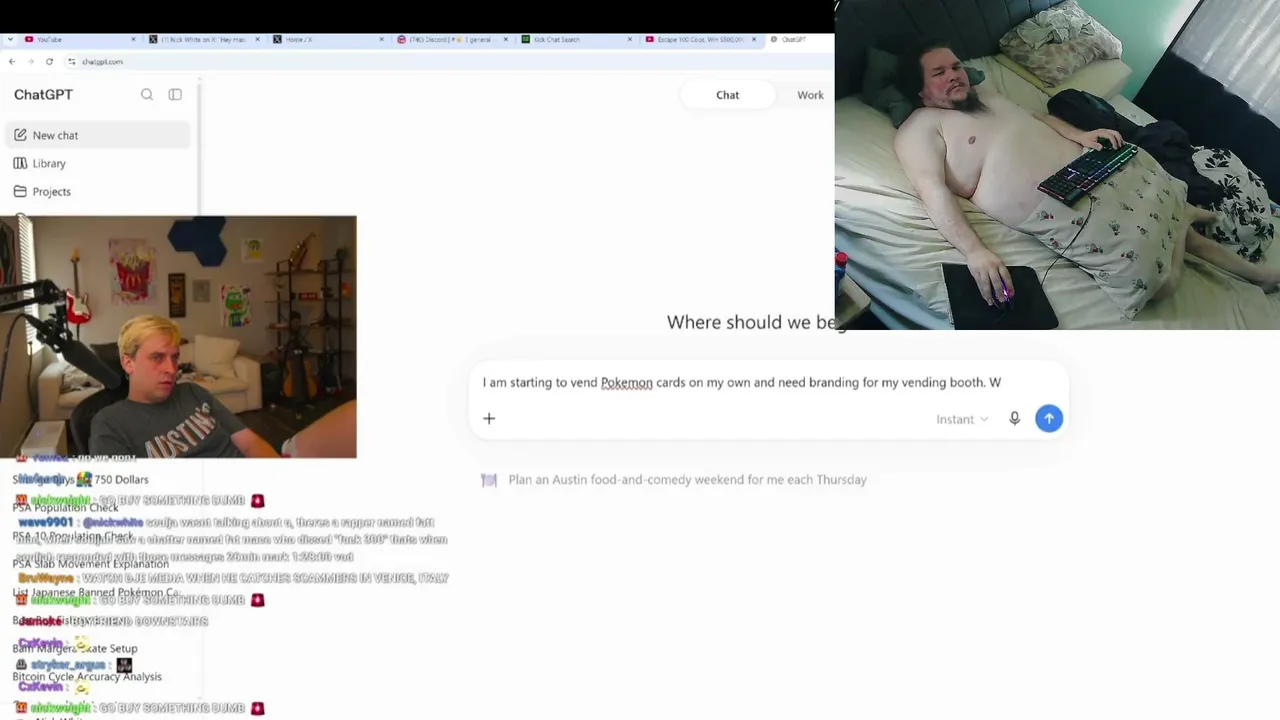The image size is (1280, 720).
Task: Open the Instant model selector dropdown
Action: click(x=962, y=419)
